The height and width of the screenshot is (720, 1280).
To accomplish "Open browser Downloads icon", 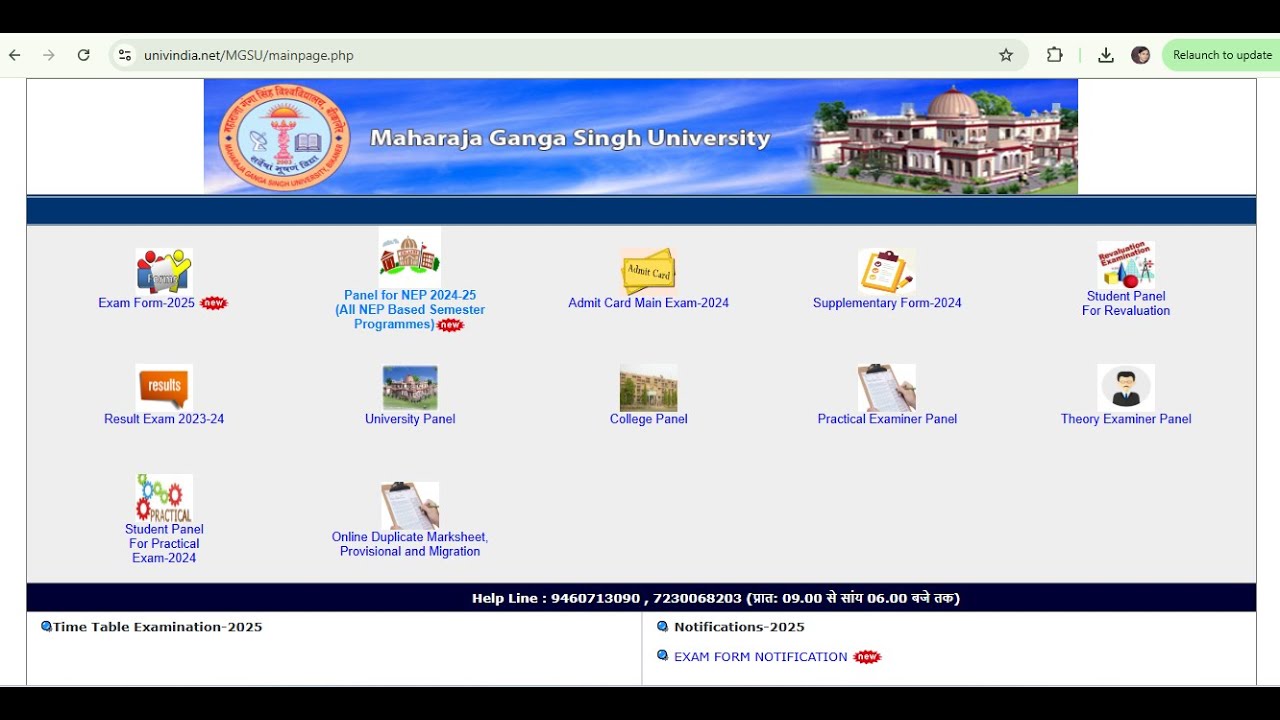I will 1106,55.
